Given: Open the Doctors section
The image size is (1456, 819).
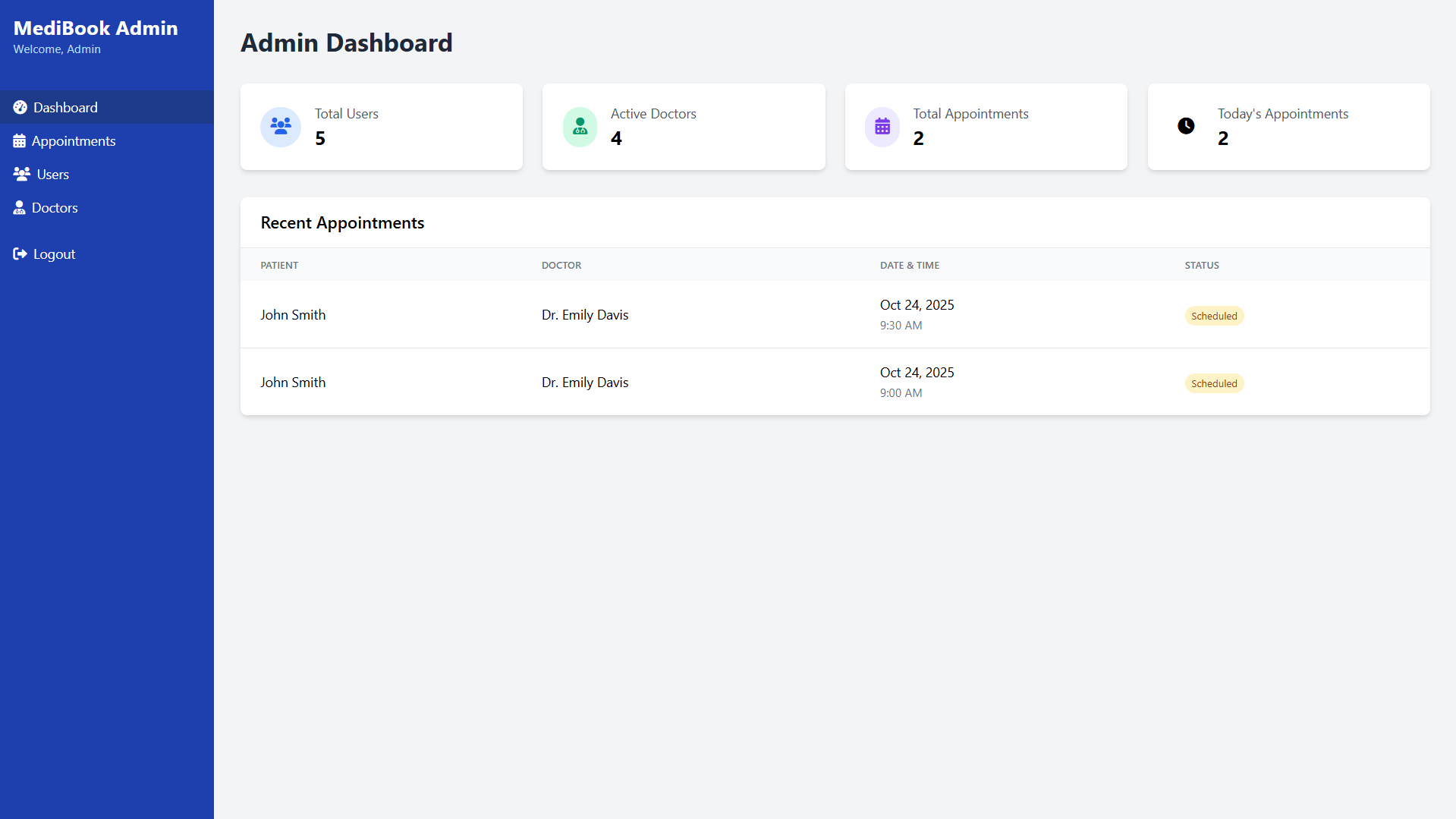Looking at the screenshot, I should point(55,208).
